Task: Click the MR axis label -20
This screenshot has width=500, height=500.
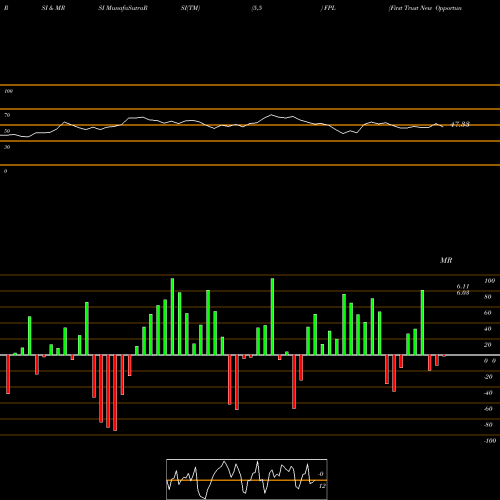Action: tap(488, 377)
